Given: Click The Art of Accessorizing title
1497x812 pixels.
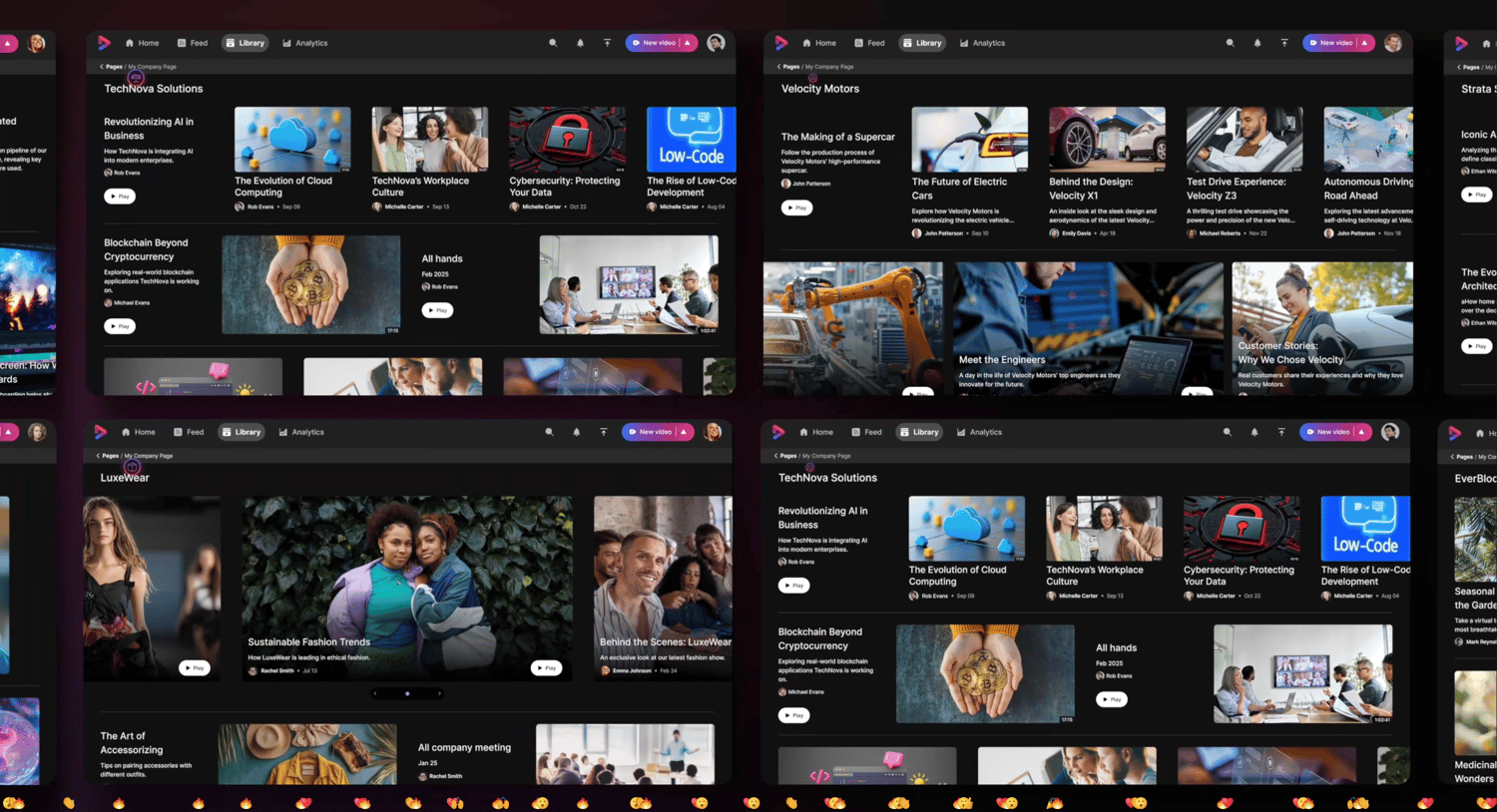Looking at the screenshot, I should tap(132, 743).
